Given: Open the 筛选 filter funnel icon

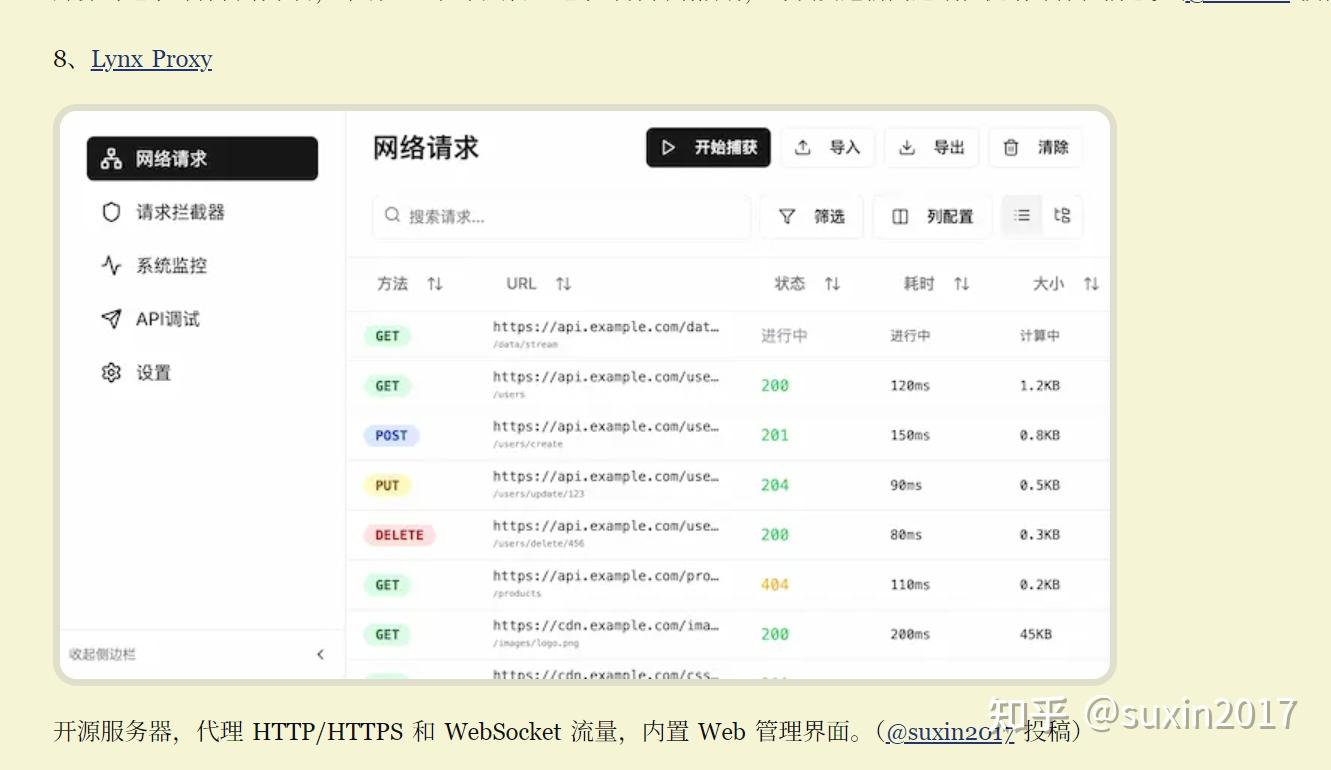Looking at the screenshot, I should point(788,216).
